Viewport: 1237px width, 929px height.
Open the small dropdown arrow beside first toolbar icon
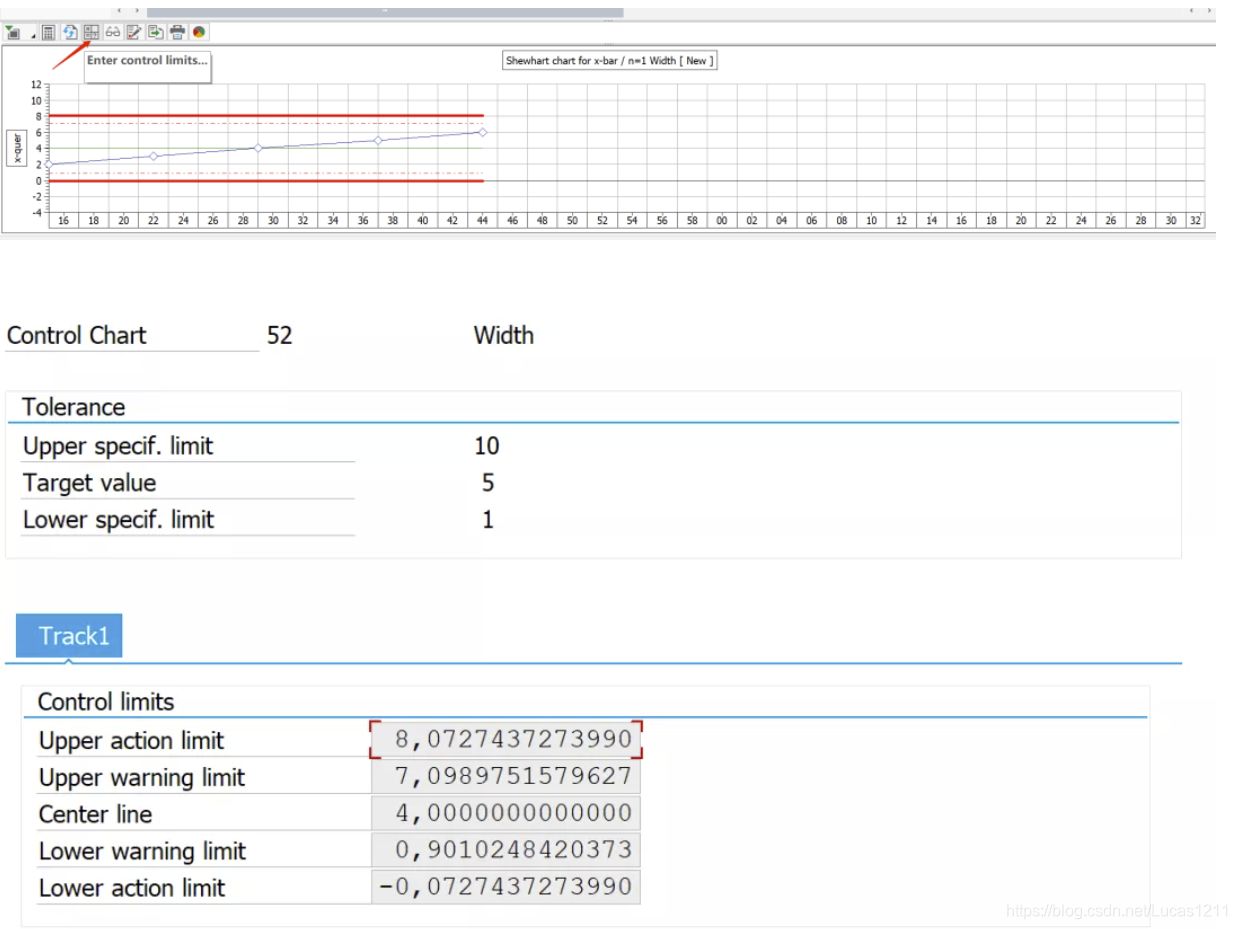click(x=33, y=36)
